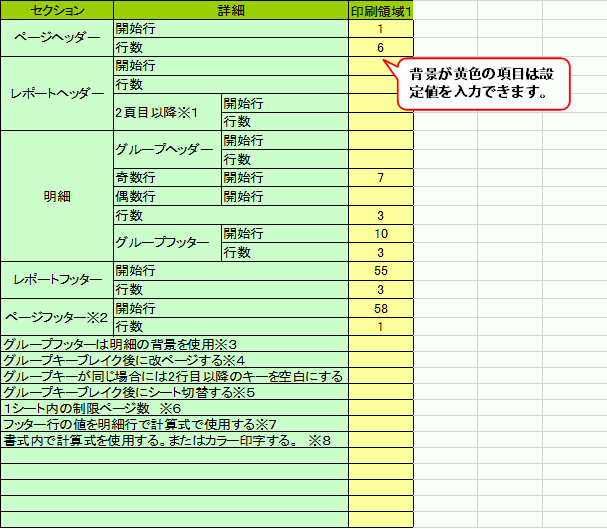Image resolution: width=607 pixels, height=529 pixels.
Task: Select empty yellow cell for 2頁目以降 行数
Action: 381,122
